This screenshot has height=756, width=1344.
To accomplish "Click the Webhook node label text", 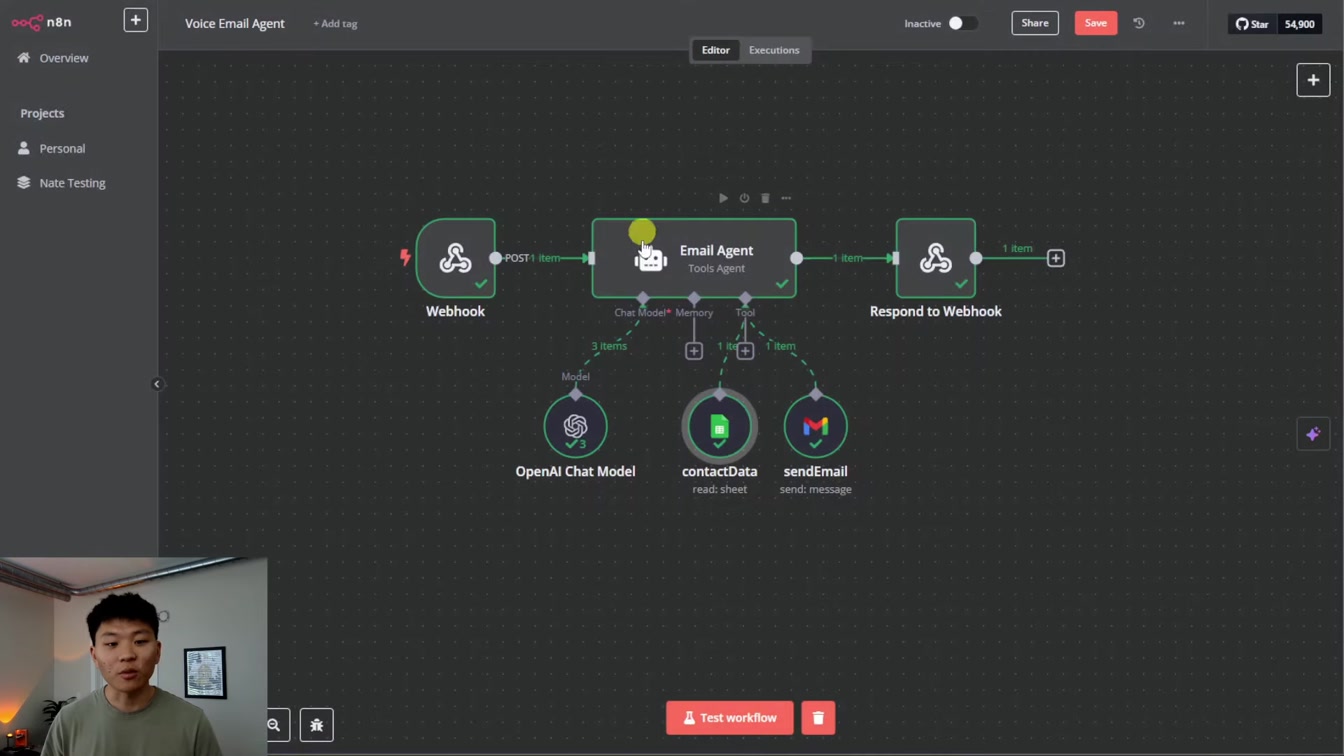I will [x=455, y=311].
